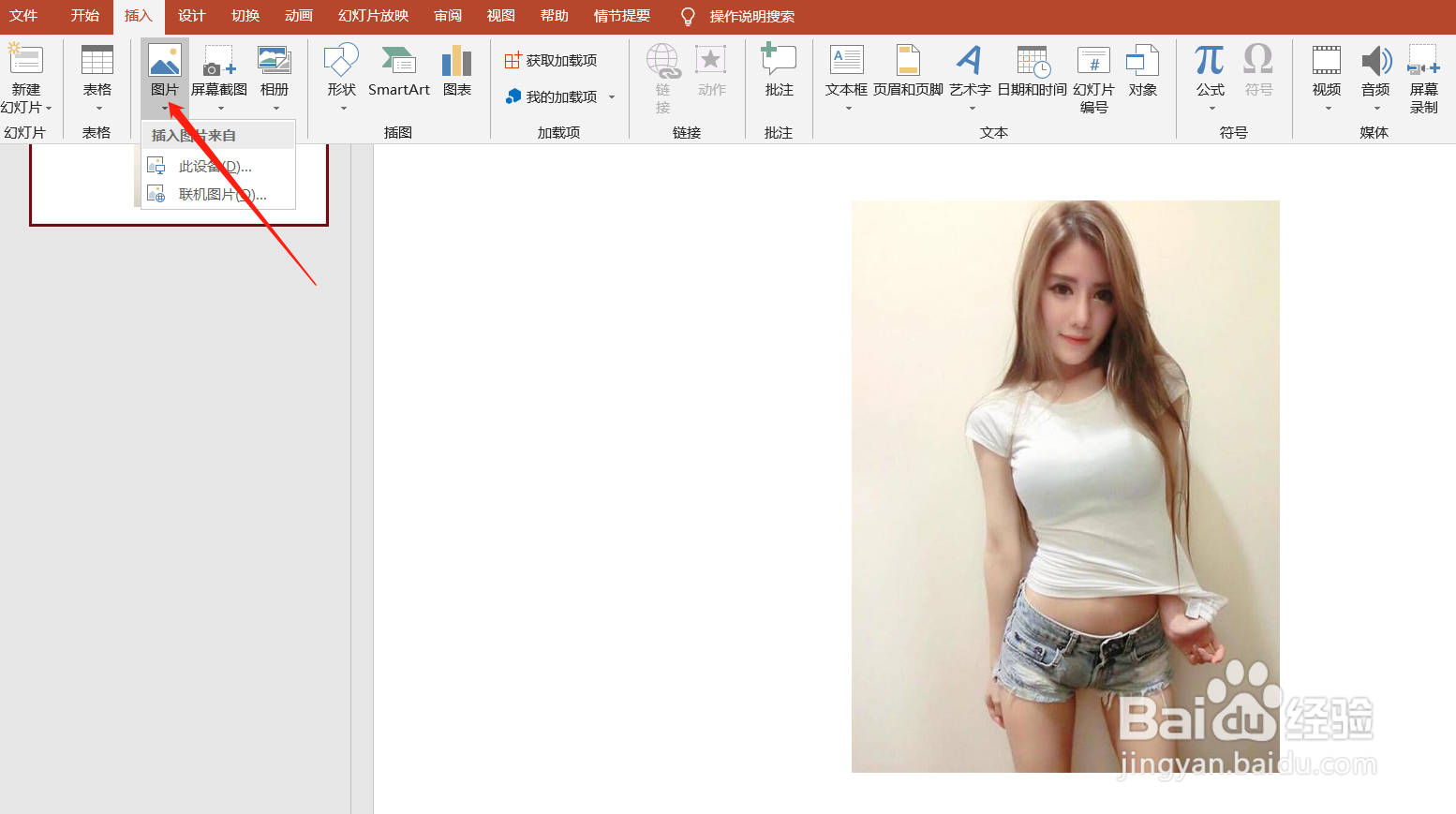Click the Audio (音频) speaker icon
Viewport: 1456px width, 814px height.
1375,60
